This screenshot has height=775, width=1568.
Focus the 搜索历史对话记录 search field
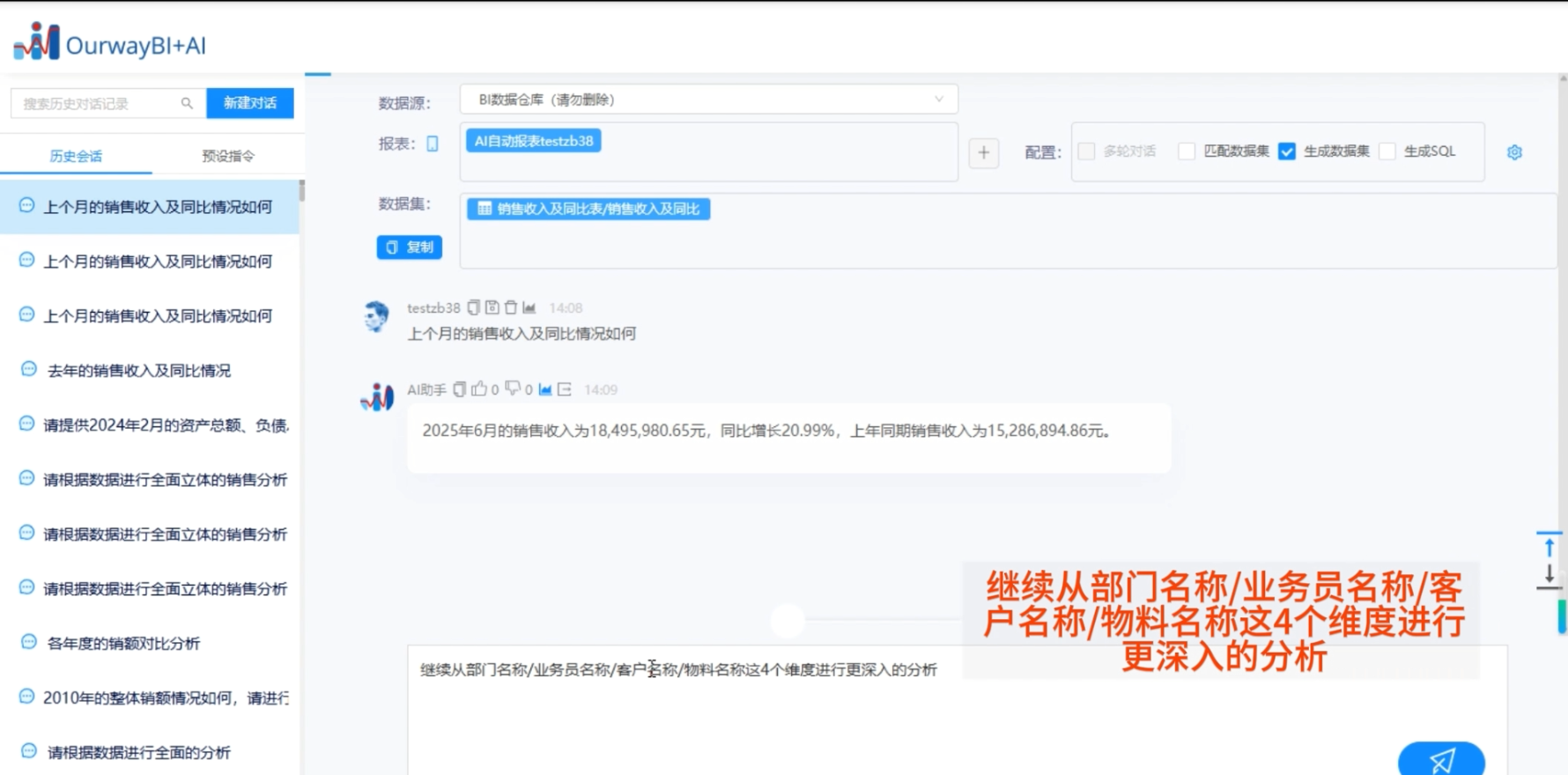[x=108, y=103]
